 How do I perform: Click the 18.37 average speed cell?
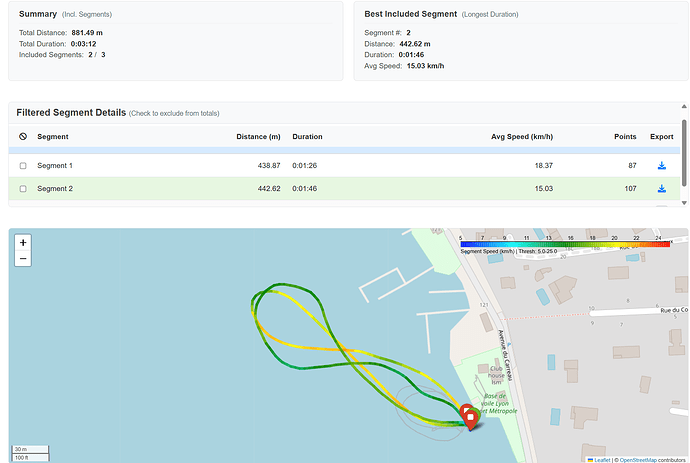544,165
